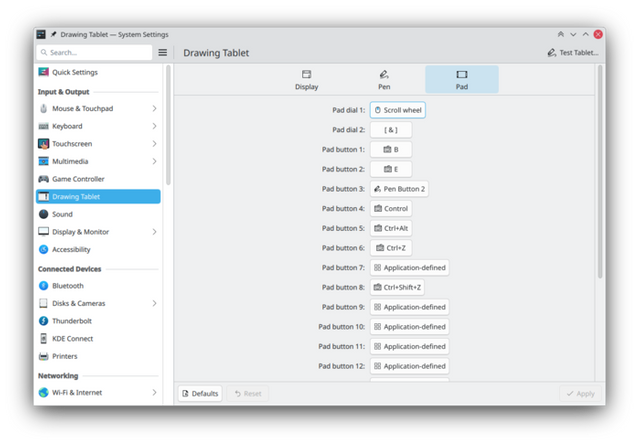Screen dimensions: 640x446
Task: Open Pad button 7 Application-defined setting
Action: pyautogui.click(x=409, y=268)
